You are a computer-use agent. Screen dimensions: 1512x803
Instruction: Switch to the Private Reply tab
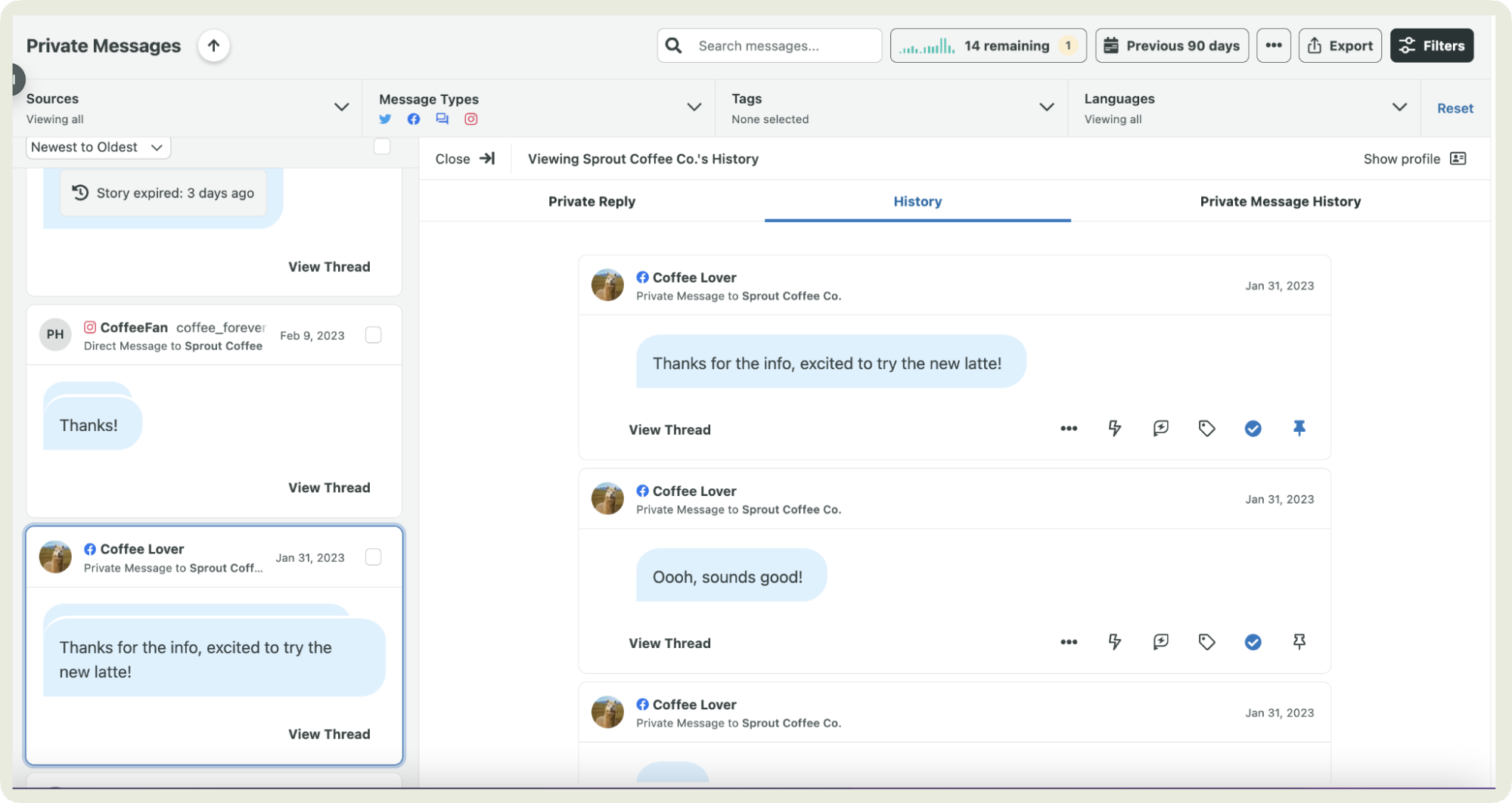pyautogui.click(x=591, y=202)
